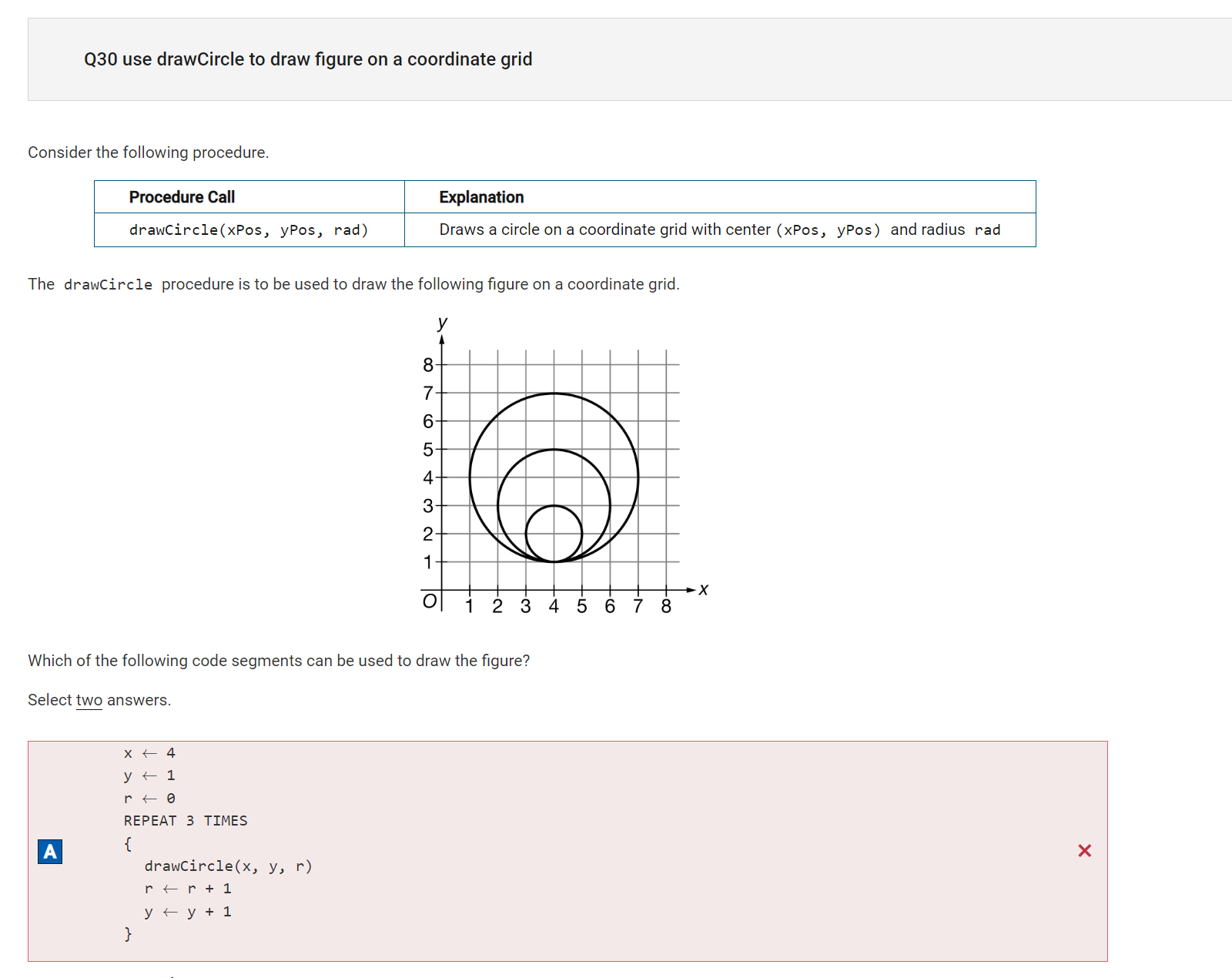Click the coordinate grid circles figure

pyautogui.click(x=564, y=466)
